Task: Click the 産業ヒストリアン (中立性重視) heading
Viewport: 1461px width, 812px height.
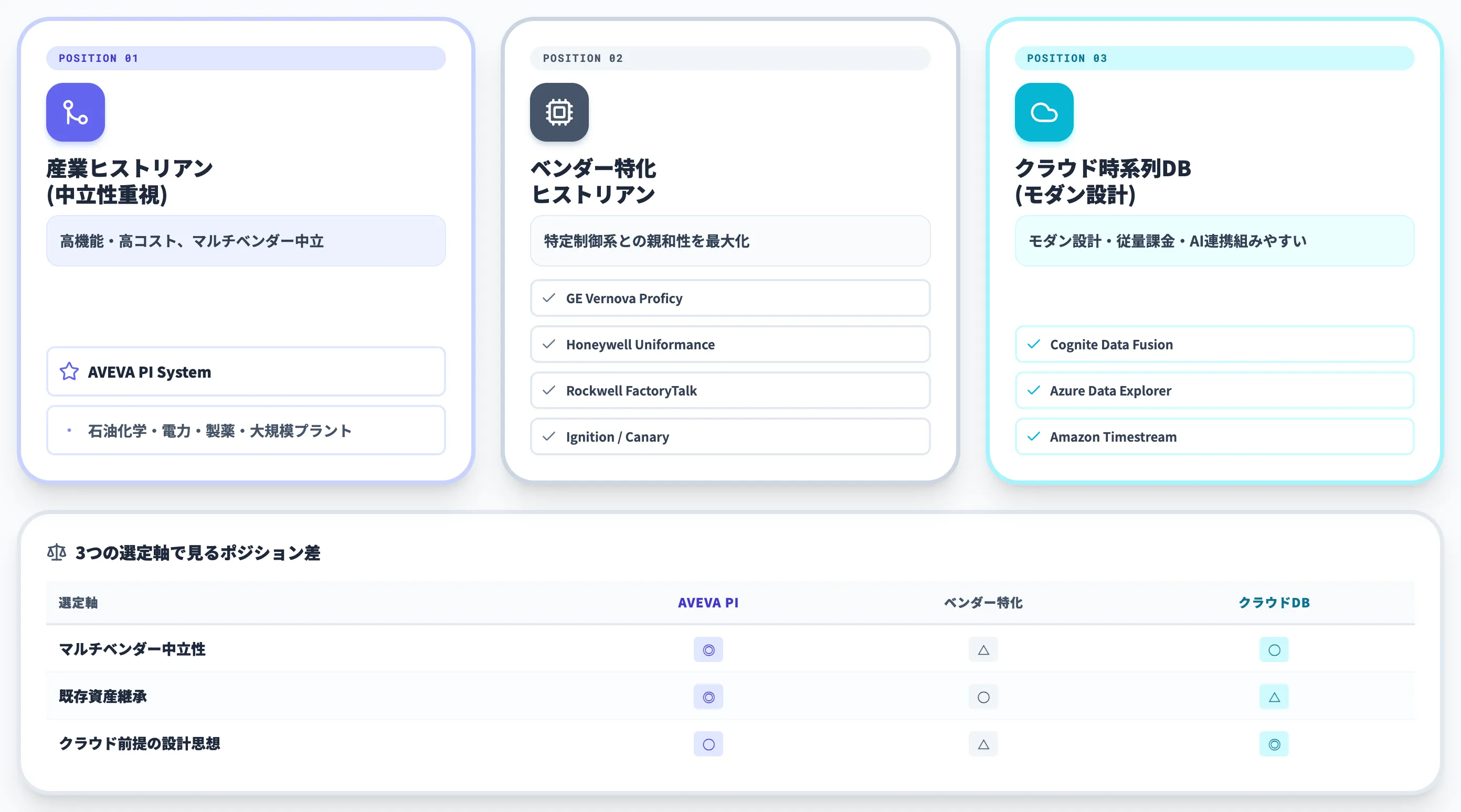Action: (x=130, y=181)
